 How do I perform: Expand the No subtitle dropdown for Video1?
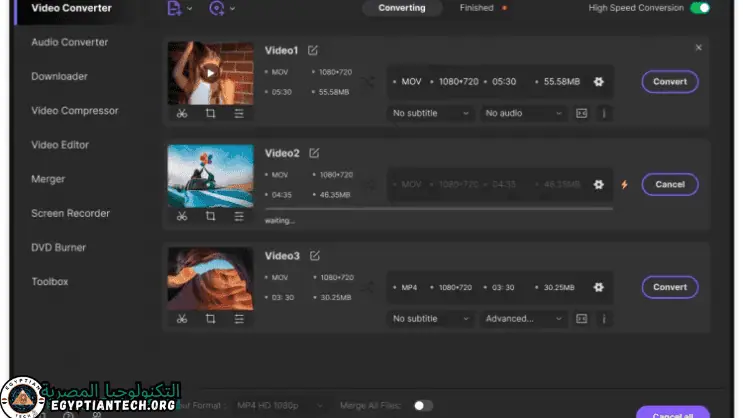(x=431, y=113)
